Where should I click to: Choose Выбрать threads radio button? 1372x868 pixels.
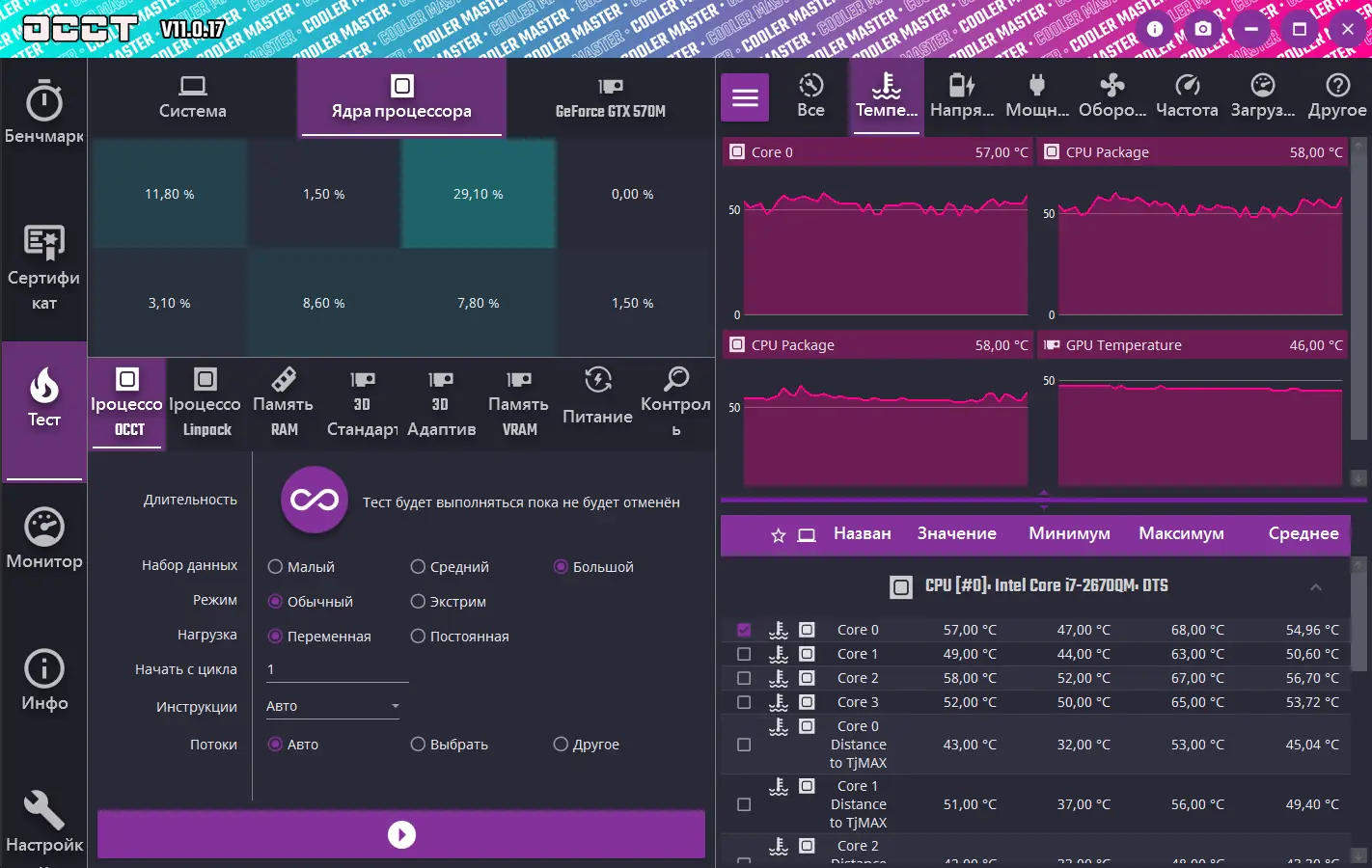pos(418,745)
